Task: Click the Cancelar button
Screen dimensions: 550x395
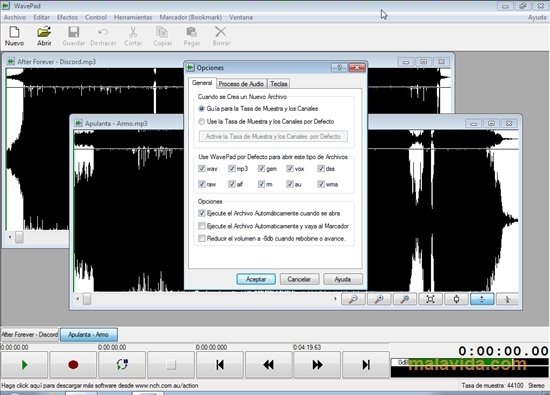Action: [x=299, y=279]
